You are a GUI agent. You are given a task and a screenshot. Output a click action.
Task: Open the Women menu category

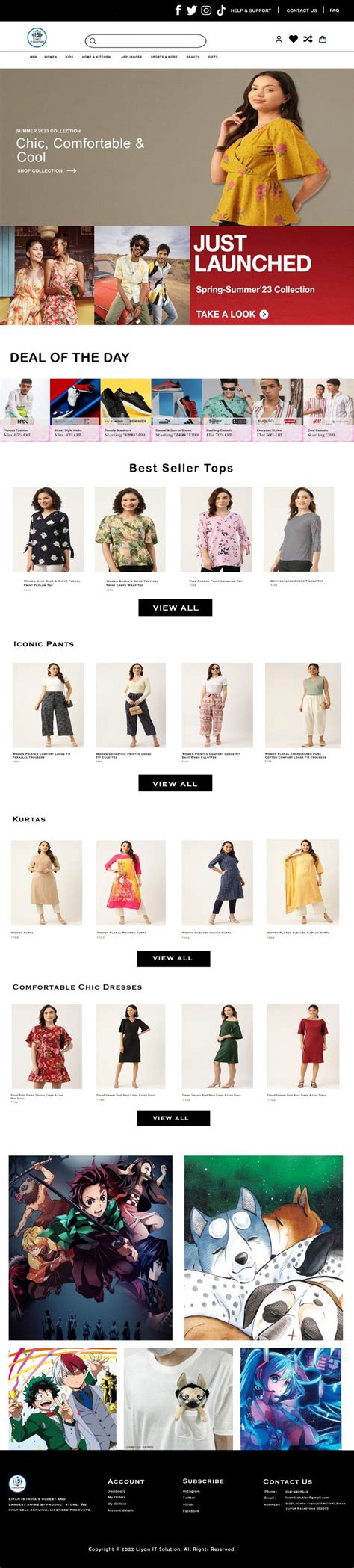(50, 57)
